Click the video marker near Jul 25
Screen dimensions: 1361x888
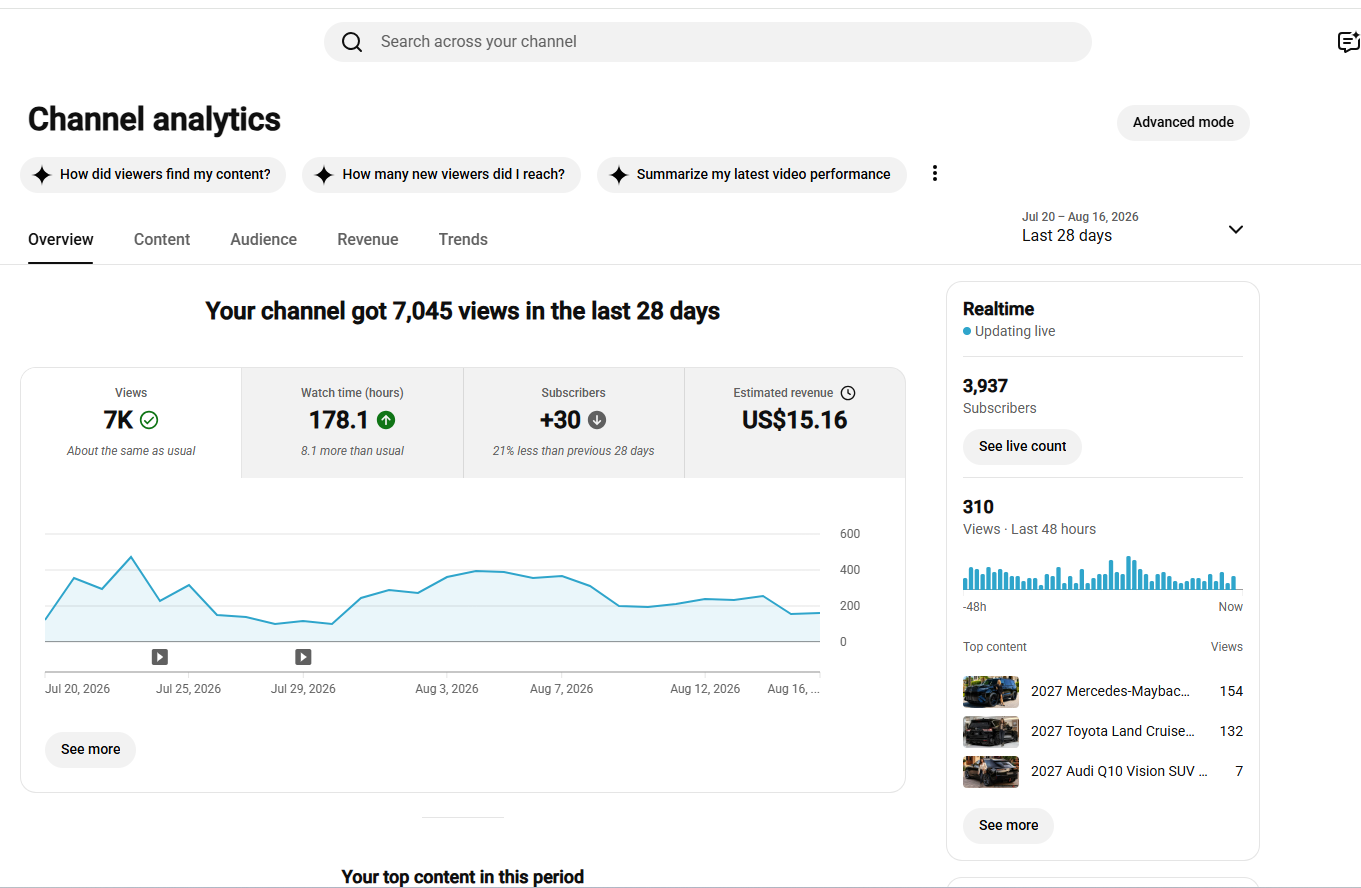(x=160, y=657)
